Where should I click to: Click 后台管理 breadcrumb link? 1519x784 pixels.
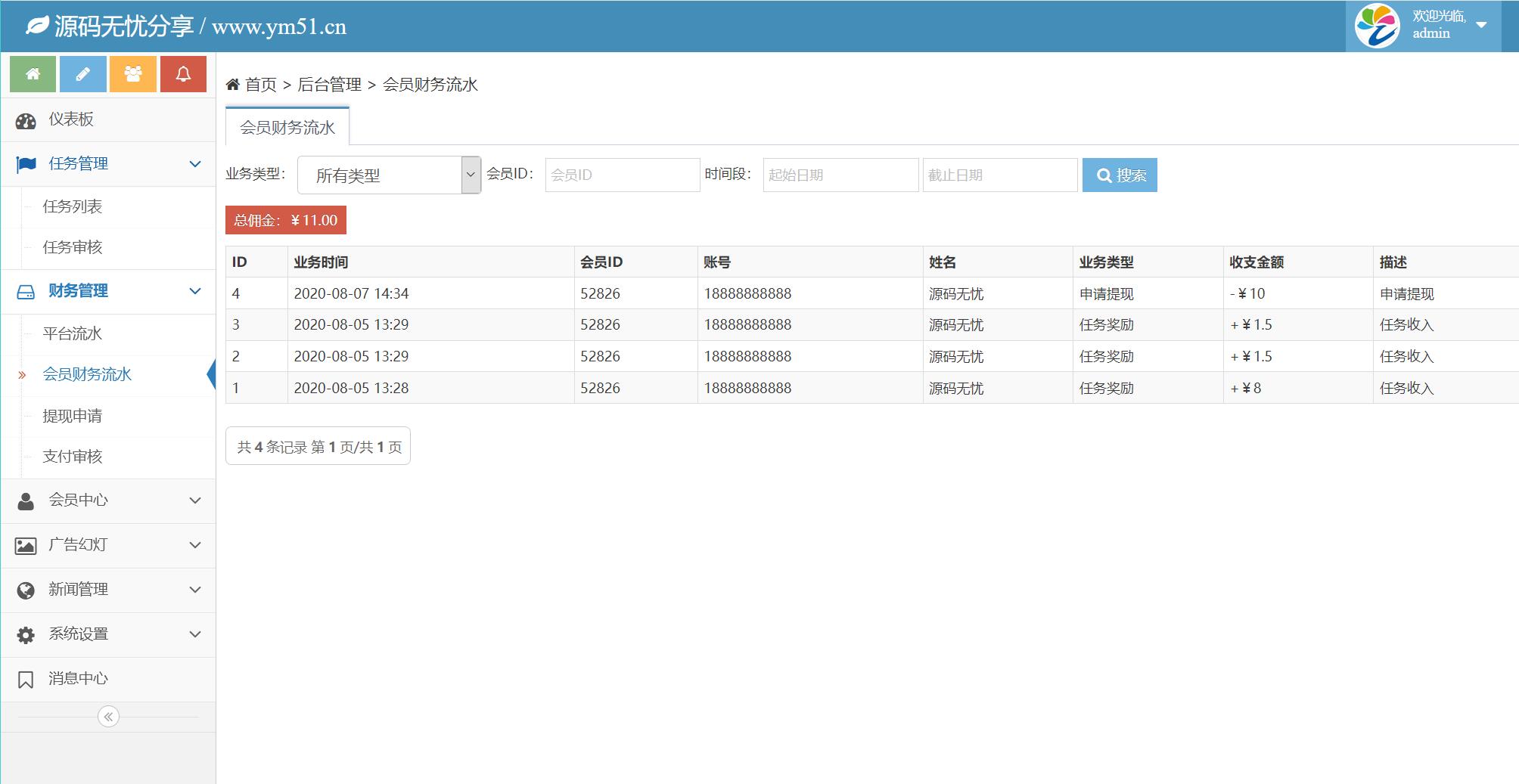pos(329,85)
